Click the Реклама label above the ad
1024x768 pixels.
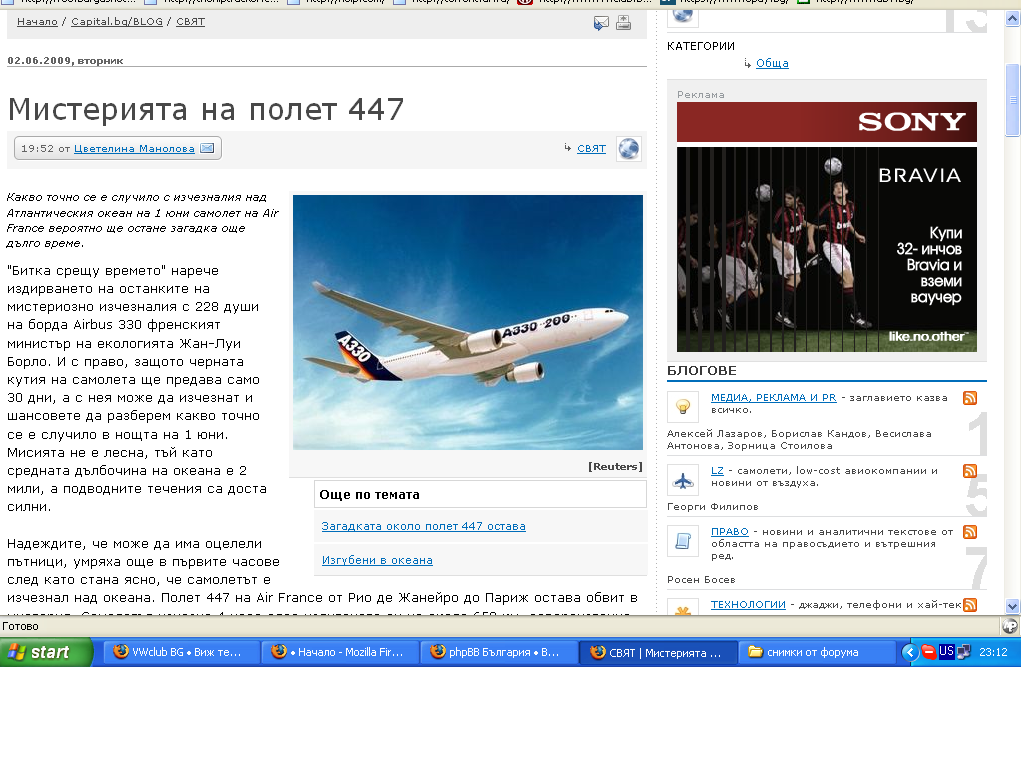[701, 95]
